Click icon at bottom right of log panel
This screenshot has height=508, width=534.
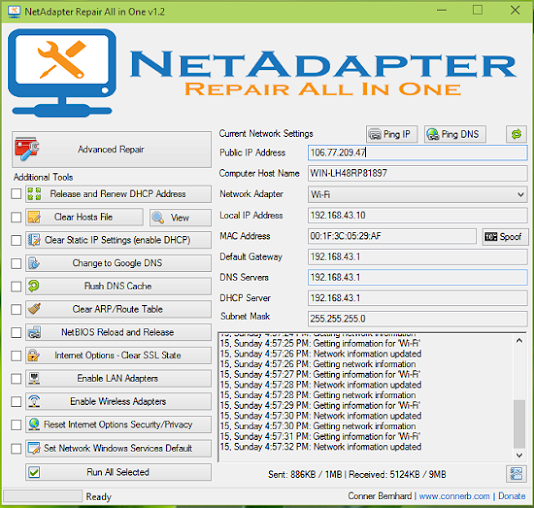coord(516,474)
